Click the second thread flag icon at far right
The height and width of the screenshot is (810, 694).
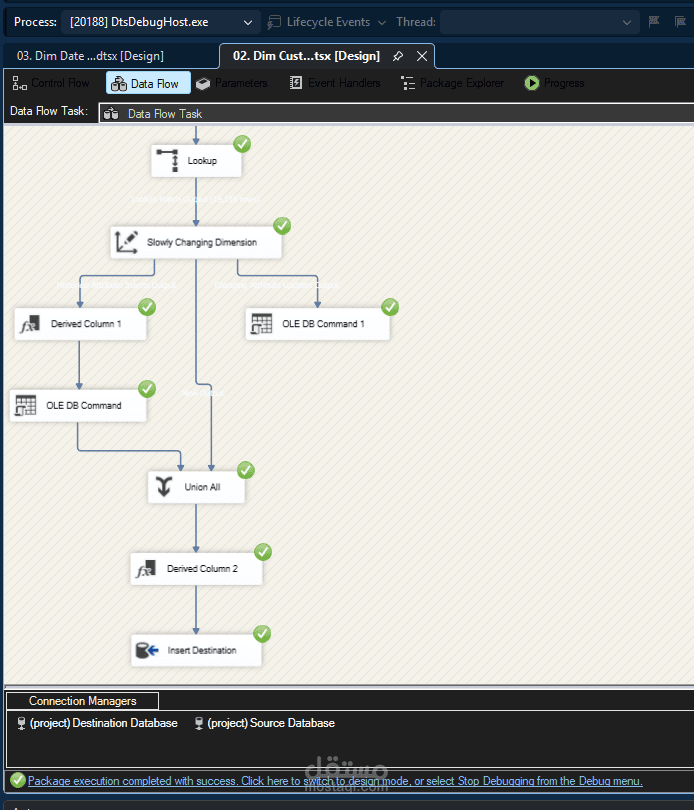click(681, 22)
